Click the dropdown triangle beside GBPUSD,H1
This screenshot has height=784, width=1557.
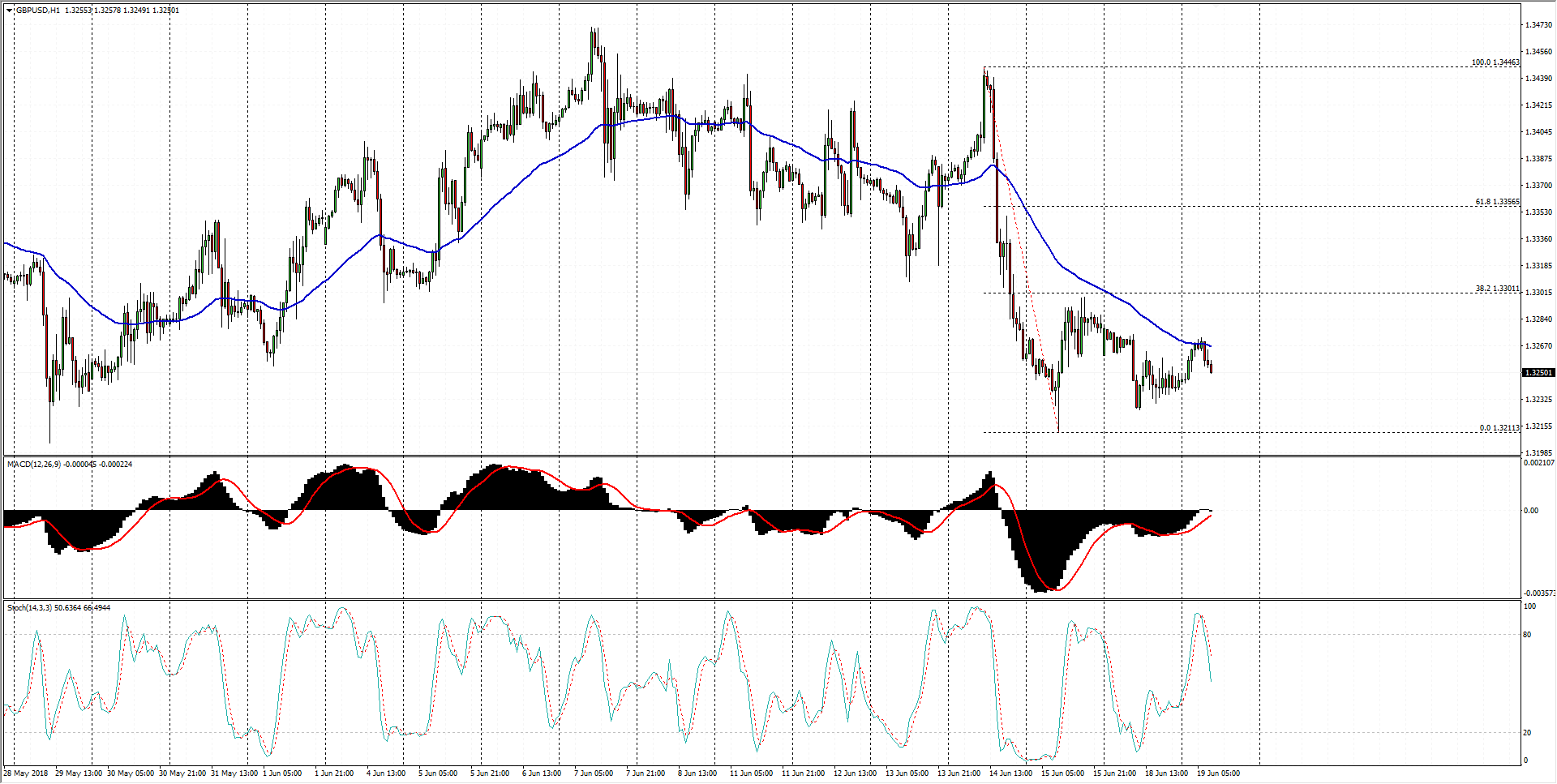[10, 11]
